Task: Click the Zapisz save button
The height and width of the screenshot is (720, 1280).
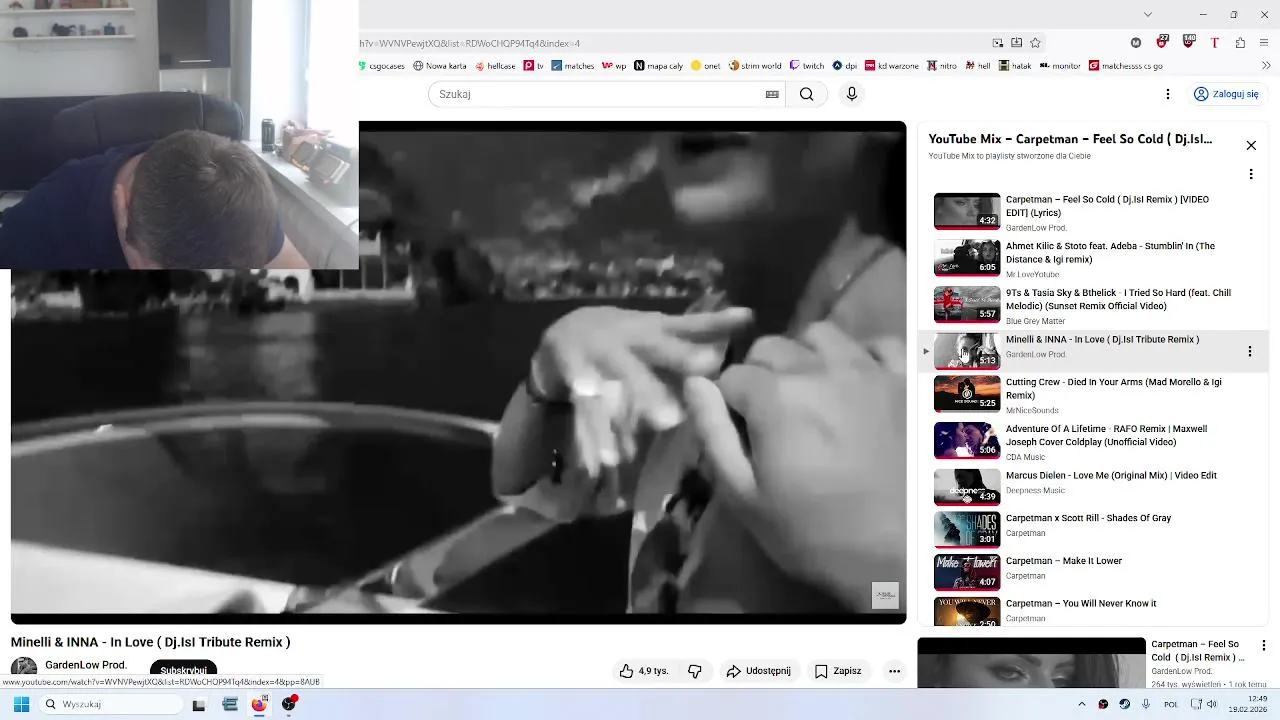Action: 838,671
